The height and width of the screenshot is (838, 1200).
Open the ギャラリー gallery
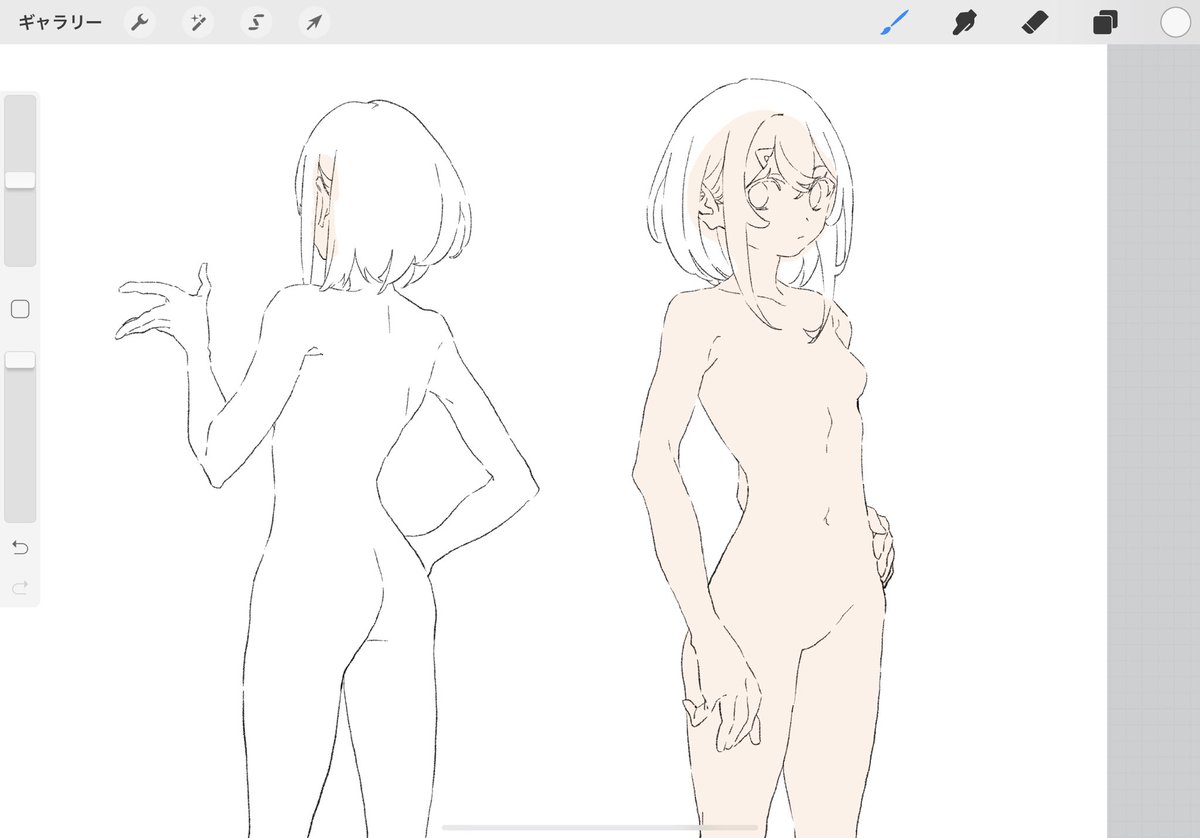click(x=60, y=22)
